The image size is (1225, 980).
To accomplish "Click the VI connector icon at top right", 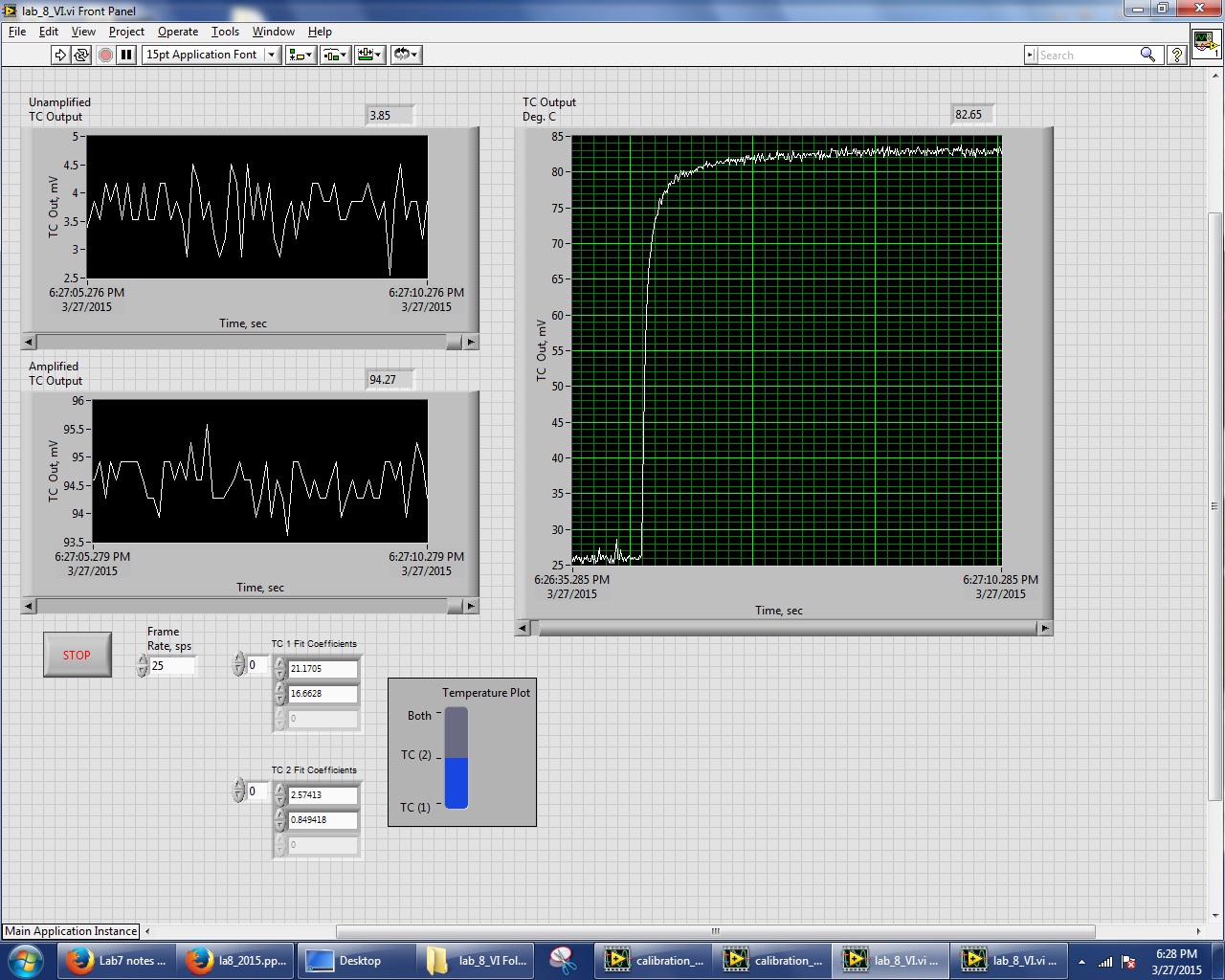I will click(1205, 43).
